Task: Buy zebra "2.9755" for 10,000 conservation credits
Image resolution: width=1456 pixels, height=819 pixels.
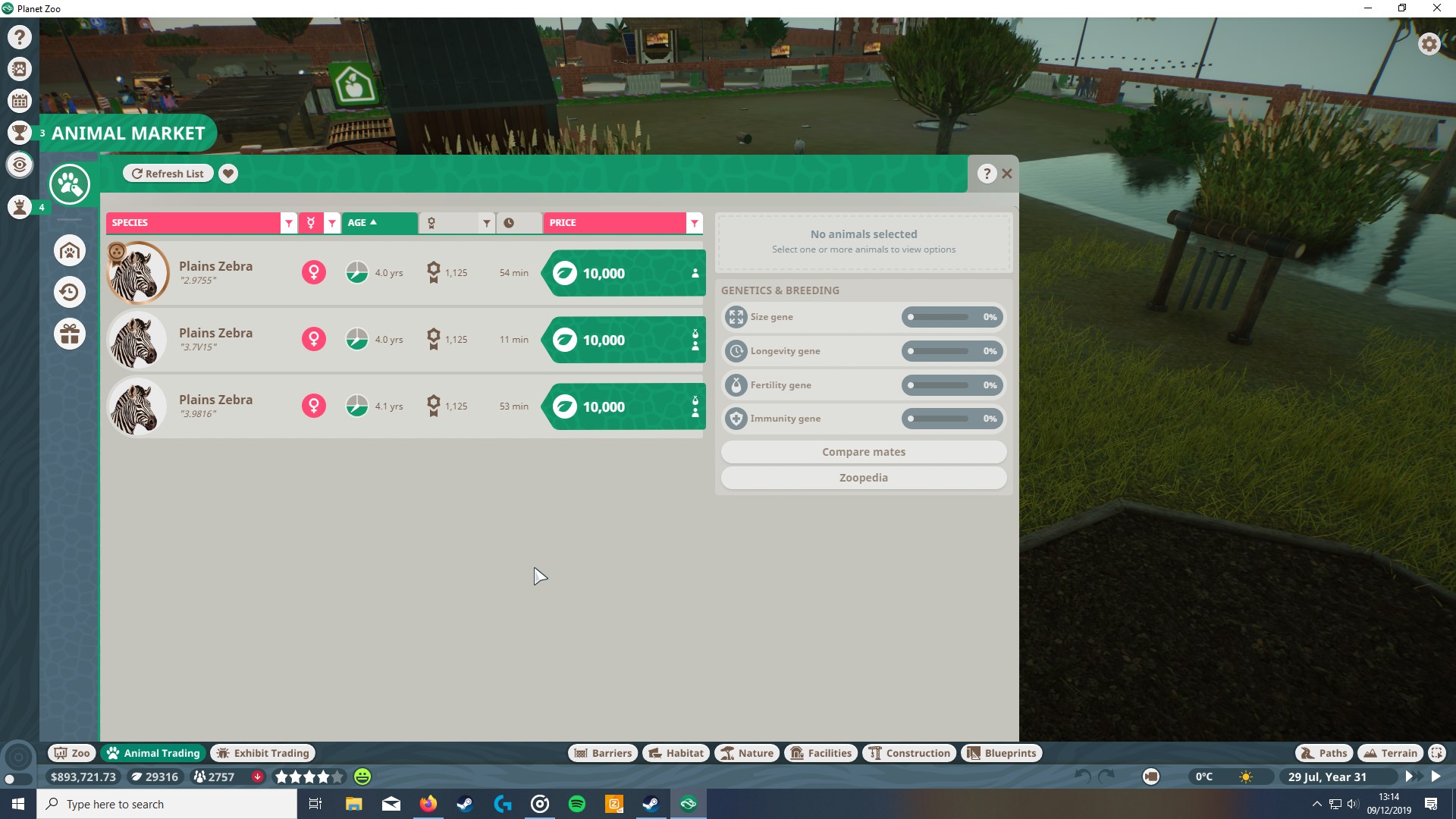Action: [x=623, y=273]
